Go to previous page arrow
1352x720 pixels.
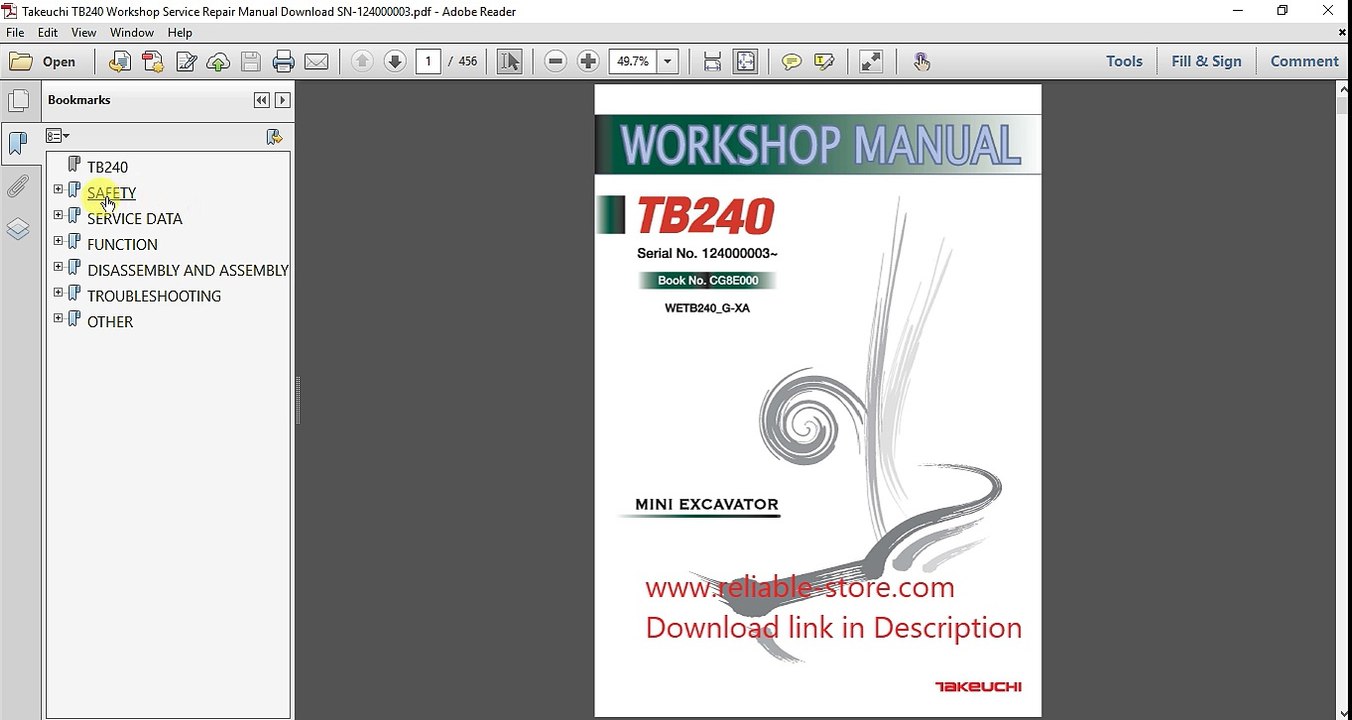362,62
